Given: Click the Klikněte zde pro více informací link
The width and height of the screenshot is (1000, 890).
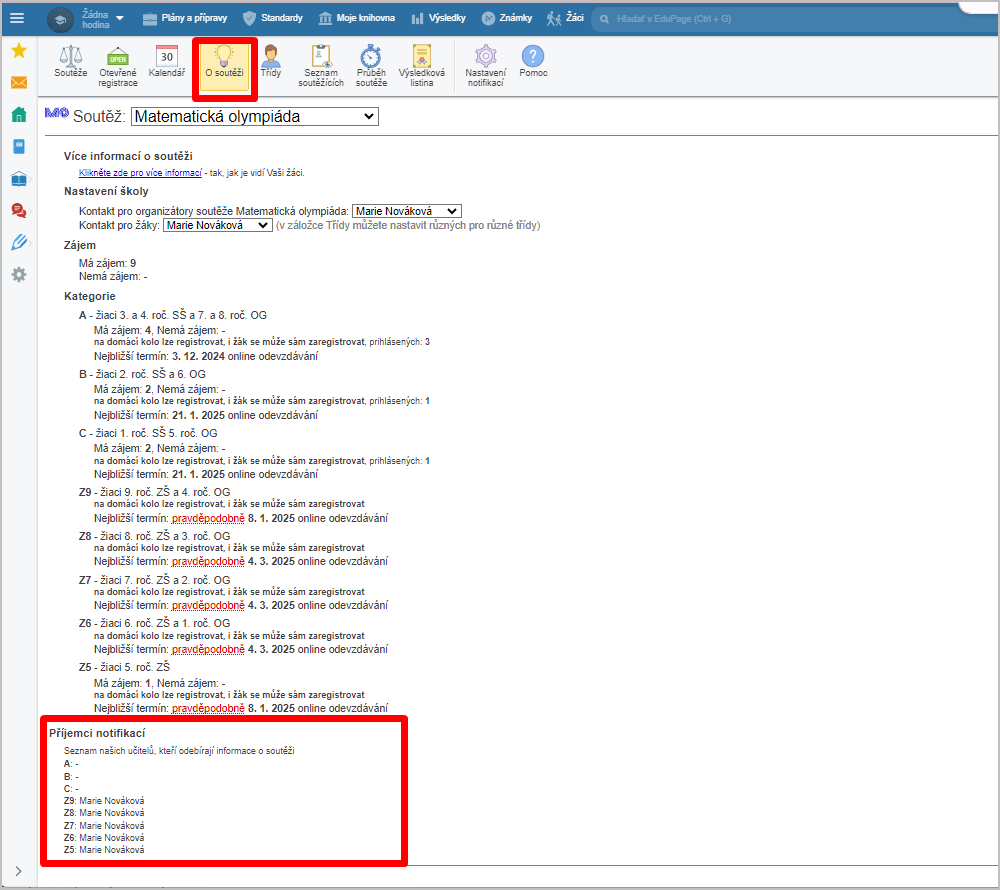Looking at the screenshot, I should (x=140, y=173).
